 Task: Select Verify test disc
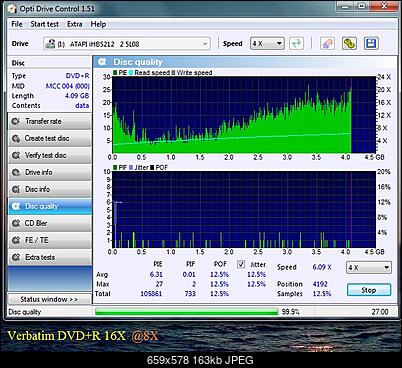pyautogui.click(x=50, y=155)
